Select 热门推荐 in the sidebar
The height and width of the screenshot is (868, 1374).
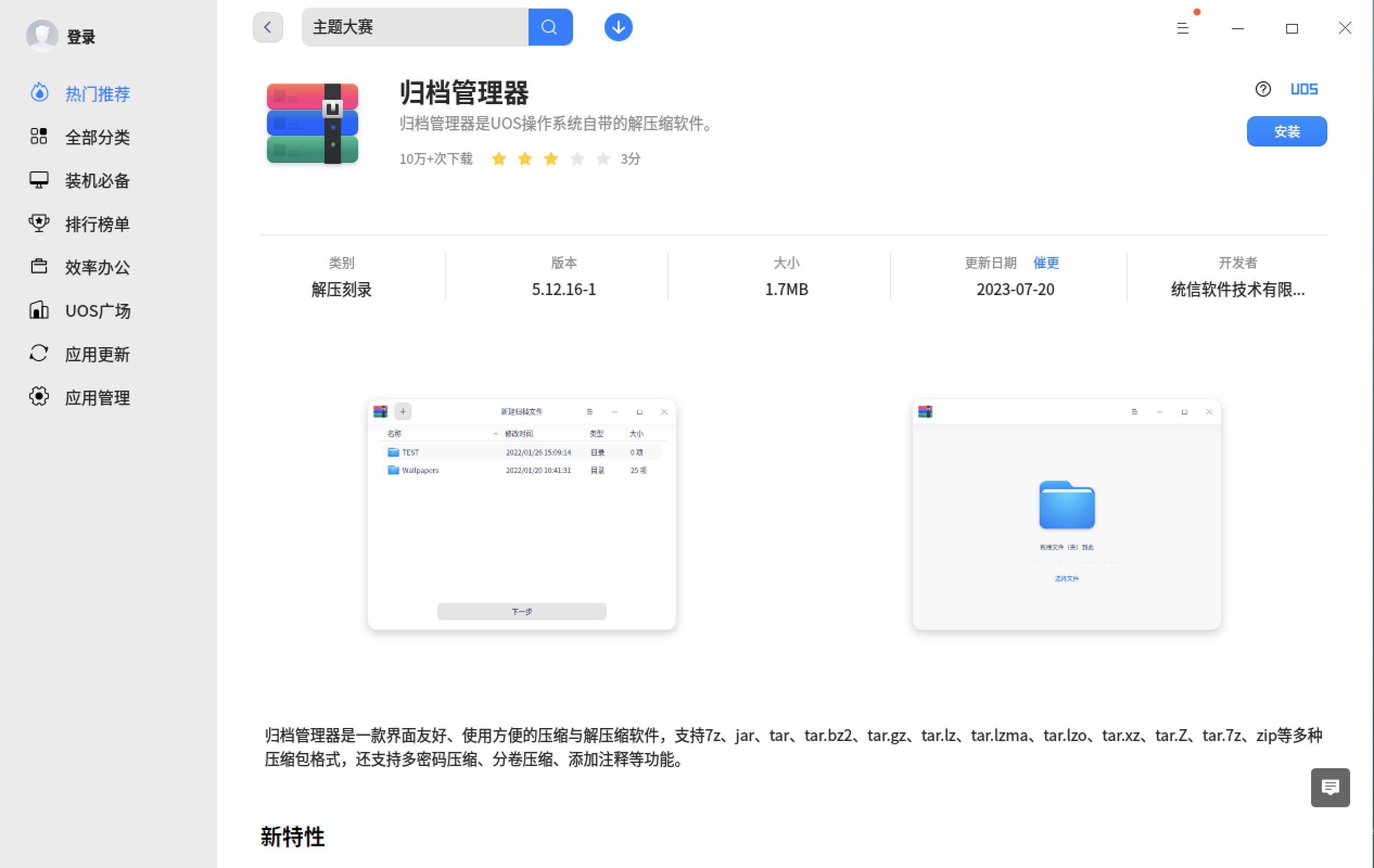pyautogui.click(x=97, y=93)
